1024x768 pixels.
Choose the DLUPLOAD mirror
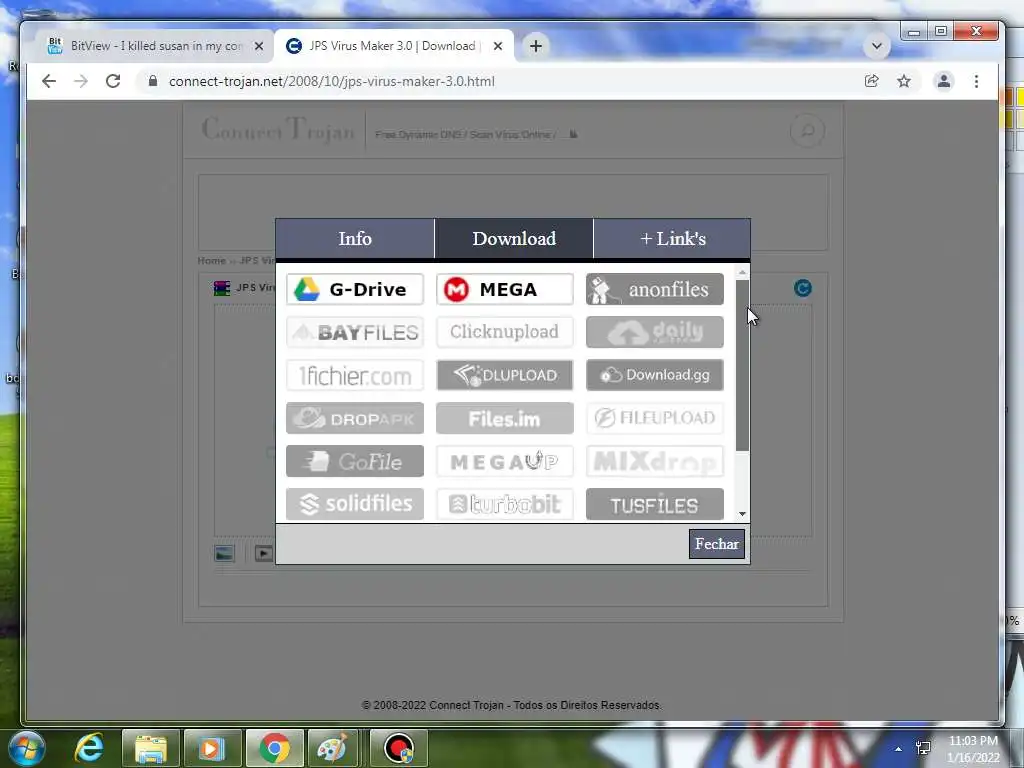tap(505, 376)
